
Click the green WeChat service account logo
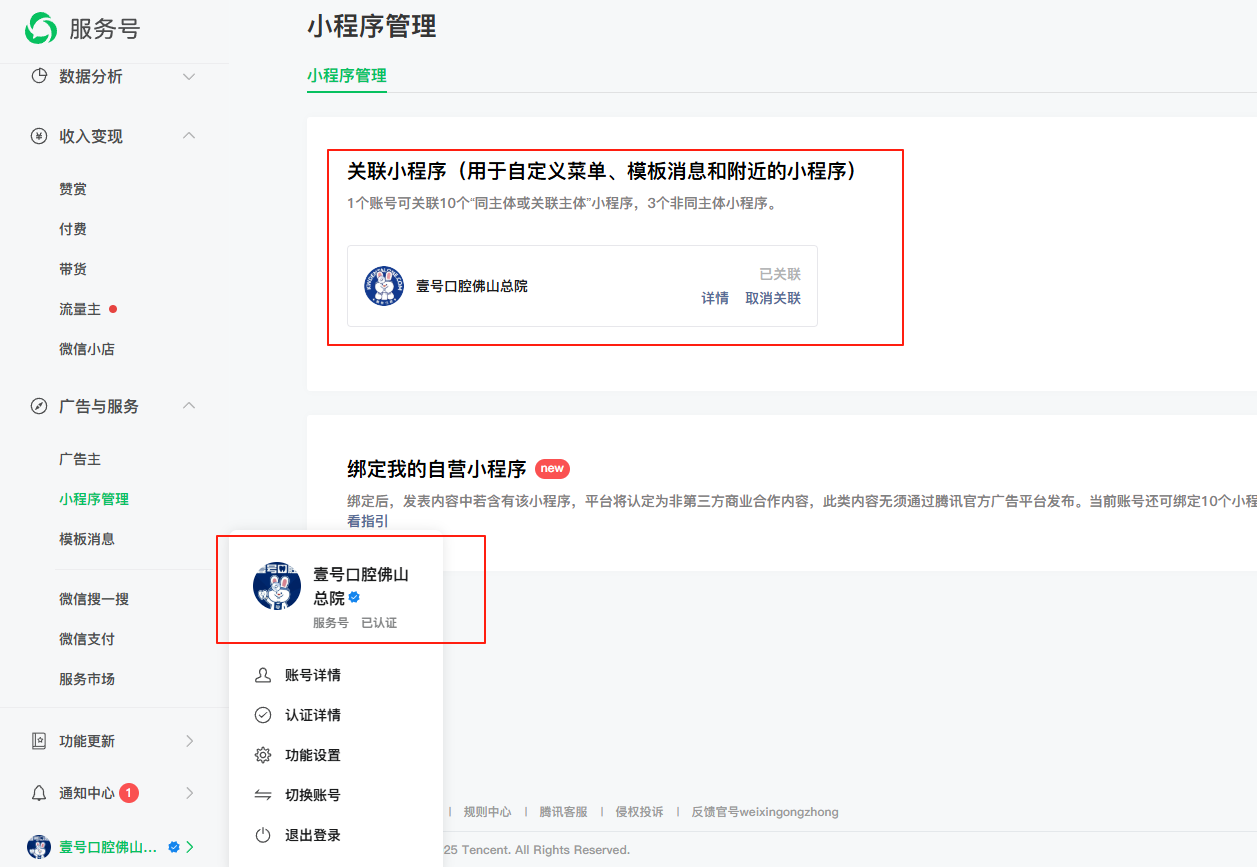tap(41, 28)
